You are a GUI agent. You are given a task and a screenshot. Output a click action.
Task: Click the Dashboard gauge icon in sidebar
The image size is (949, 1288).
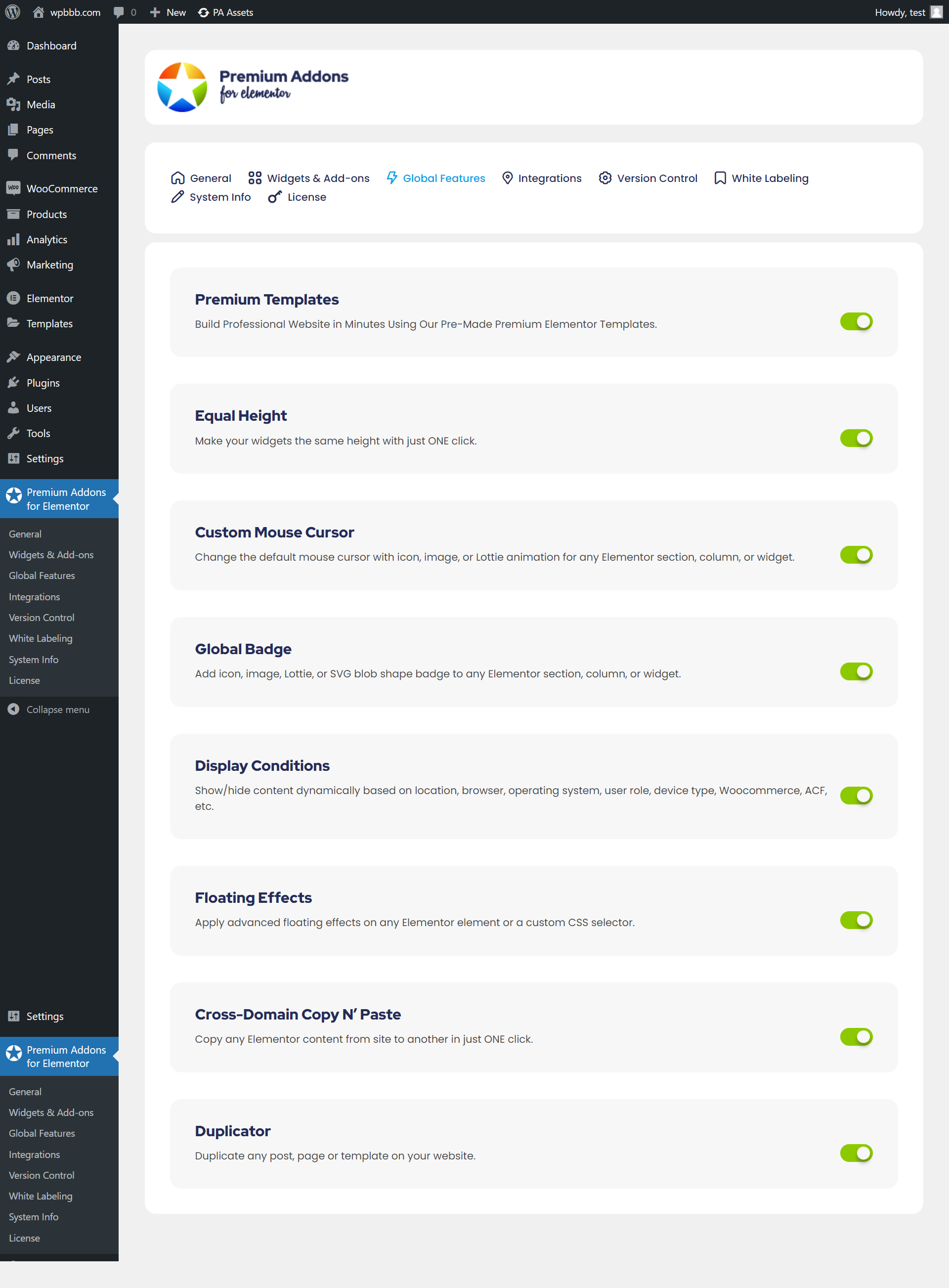14,46
